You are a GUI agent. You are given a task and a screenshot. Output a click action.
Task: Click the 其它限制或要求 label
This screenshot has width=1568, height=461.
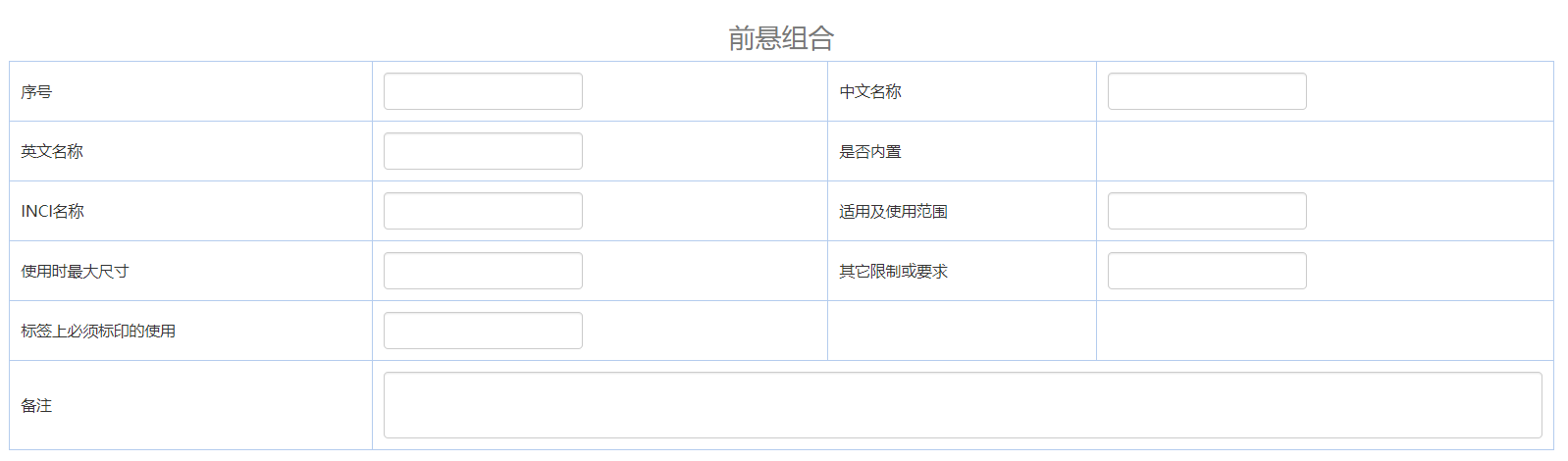tap(893, 272)
